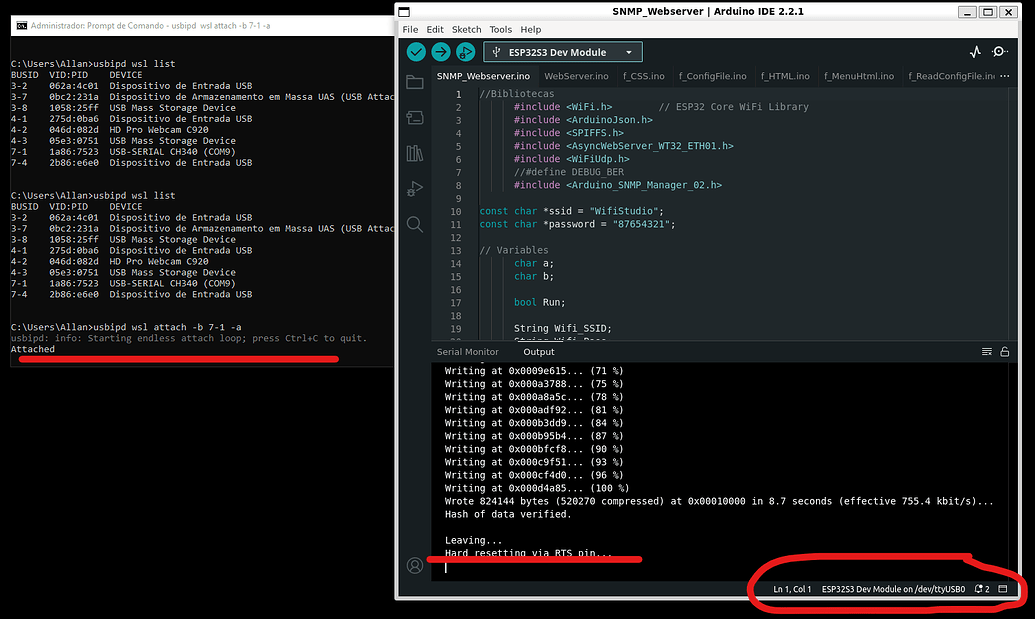The height and width of the screenshot is (619, 1035).
Task: Toggle output panel scroll lock
Action: [1004, 352]
